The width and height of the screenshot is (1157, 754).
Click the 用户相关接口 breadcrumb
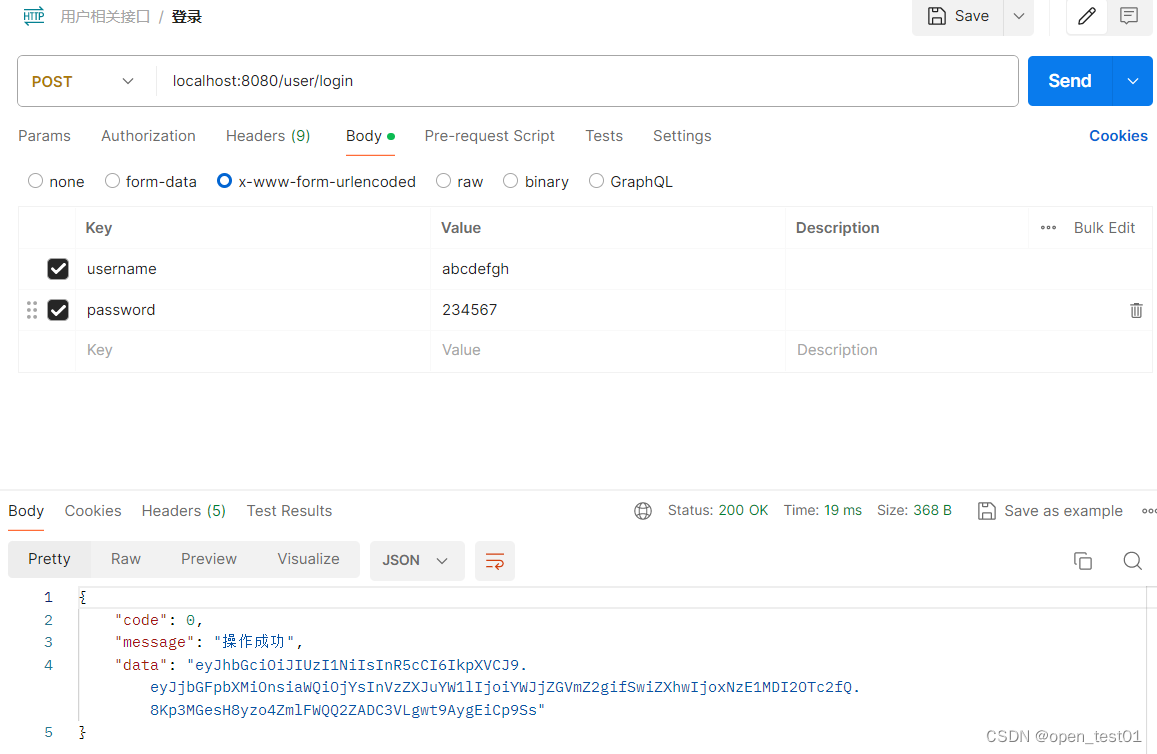click(x=105, y=16)
